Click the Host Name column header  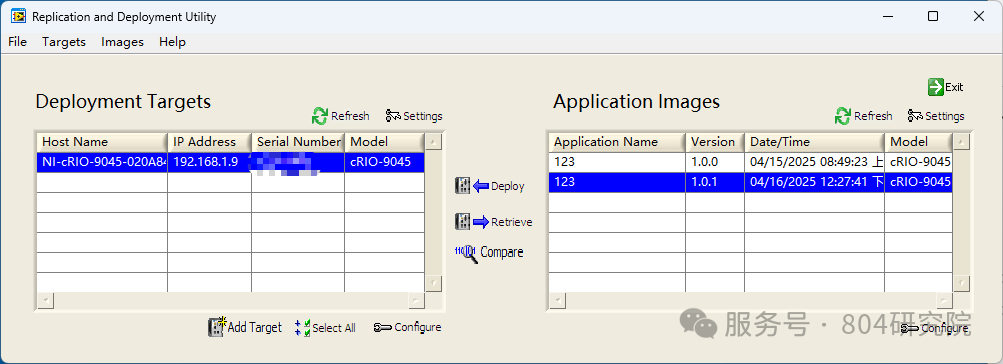pyautogui.click(x=102, y=142)
